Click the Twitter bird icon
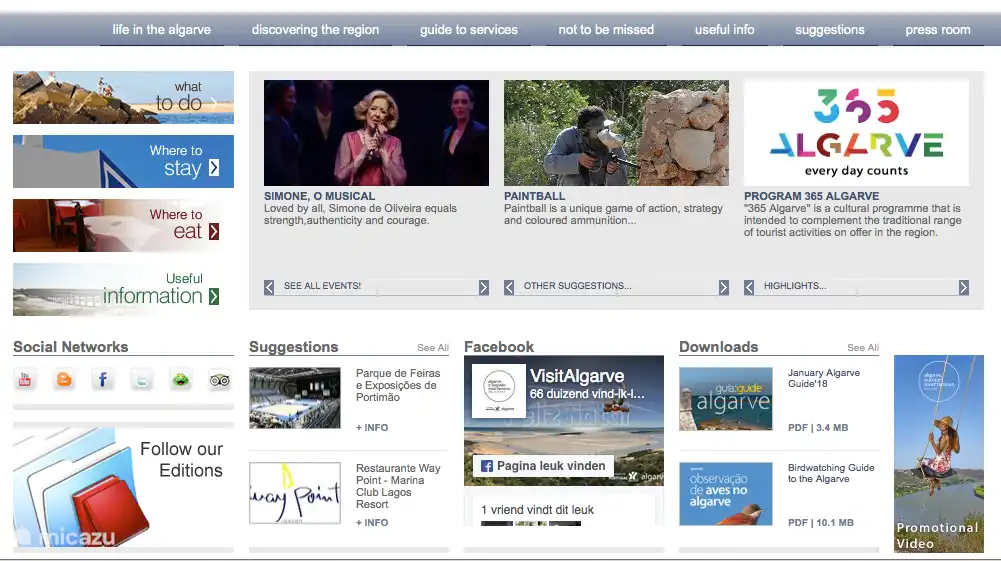 [142, 380]
